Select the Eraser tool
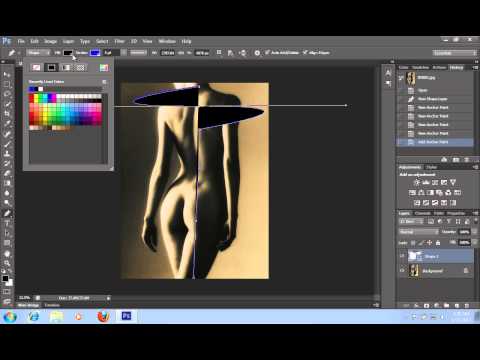 point(7,173)
